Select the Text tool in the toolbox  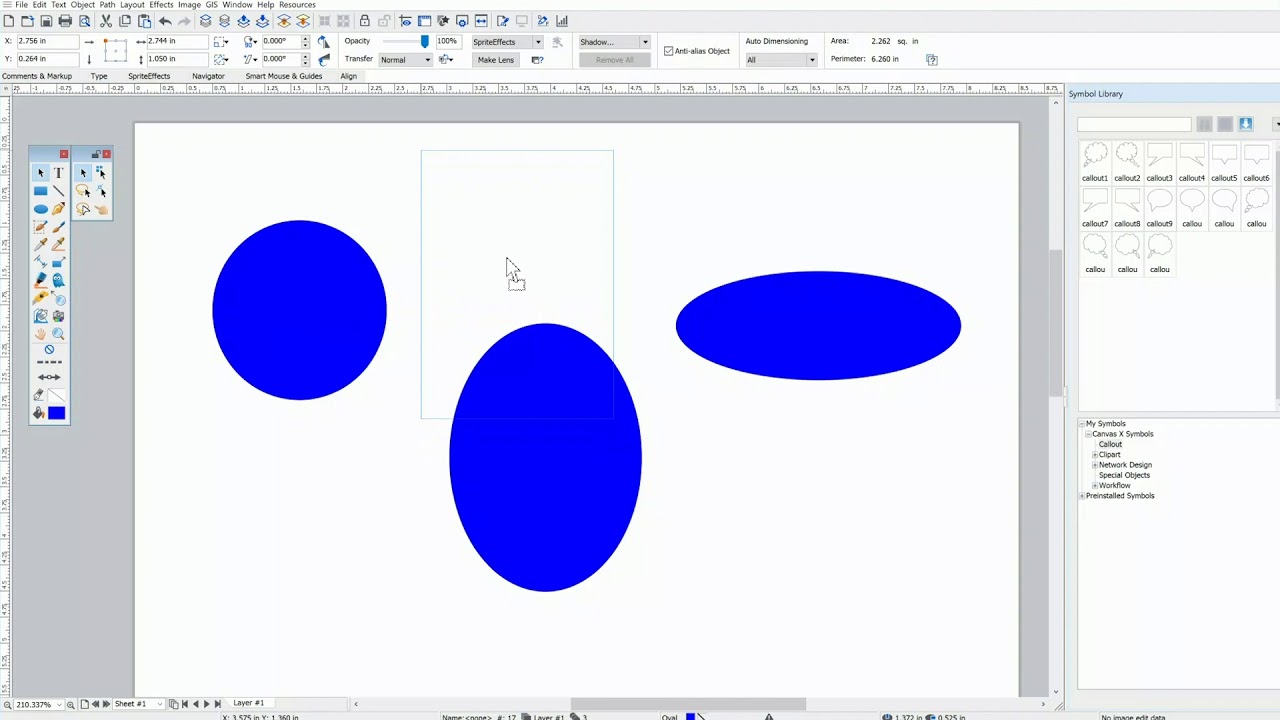(x=58, y=172)
